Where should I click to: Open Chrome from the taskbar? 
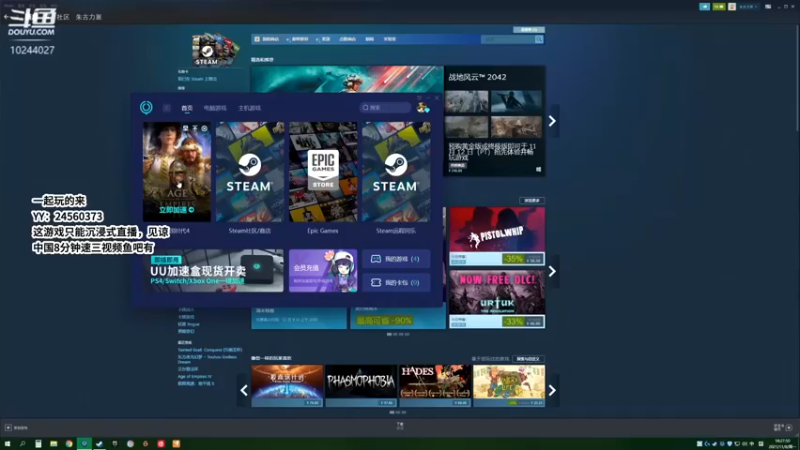(x=69, y=444)
